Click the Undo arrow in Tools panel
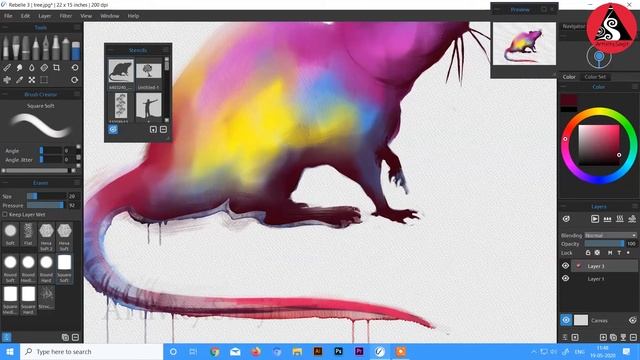640x360 pixels. (75, 68)
